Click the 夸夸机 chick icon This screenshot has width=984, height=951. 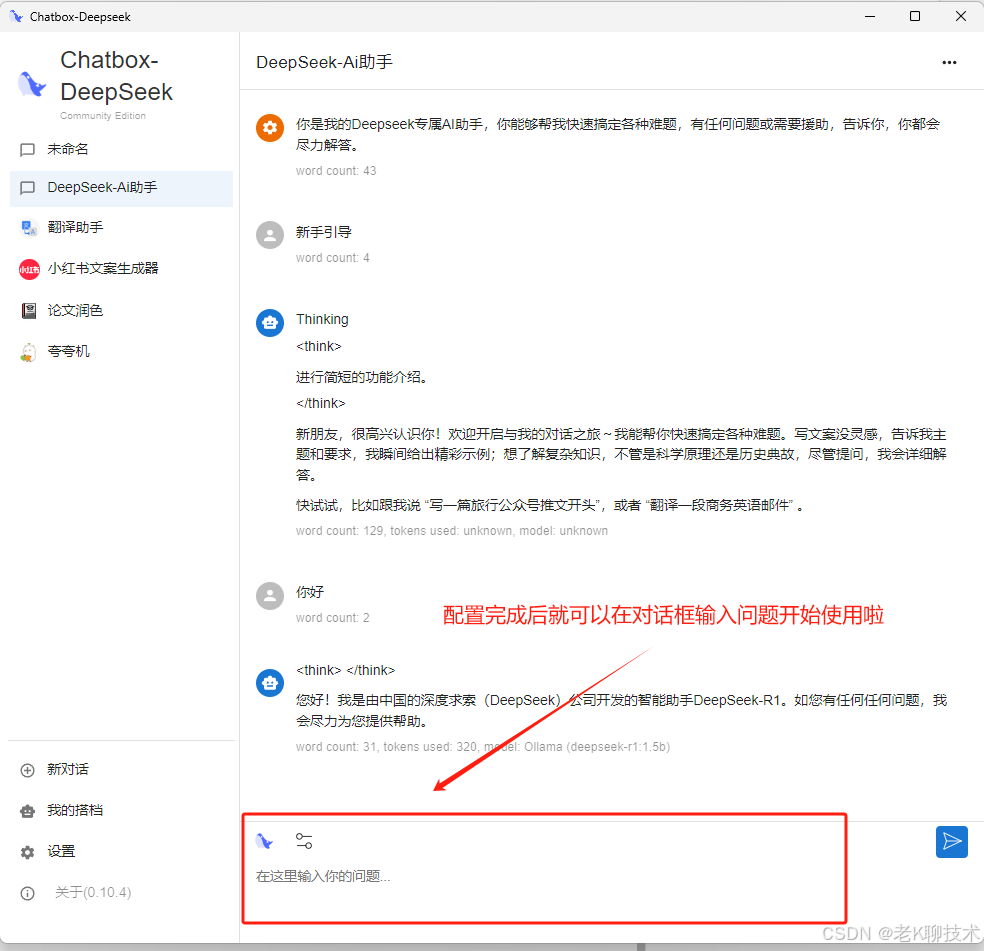coord(28,352)
